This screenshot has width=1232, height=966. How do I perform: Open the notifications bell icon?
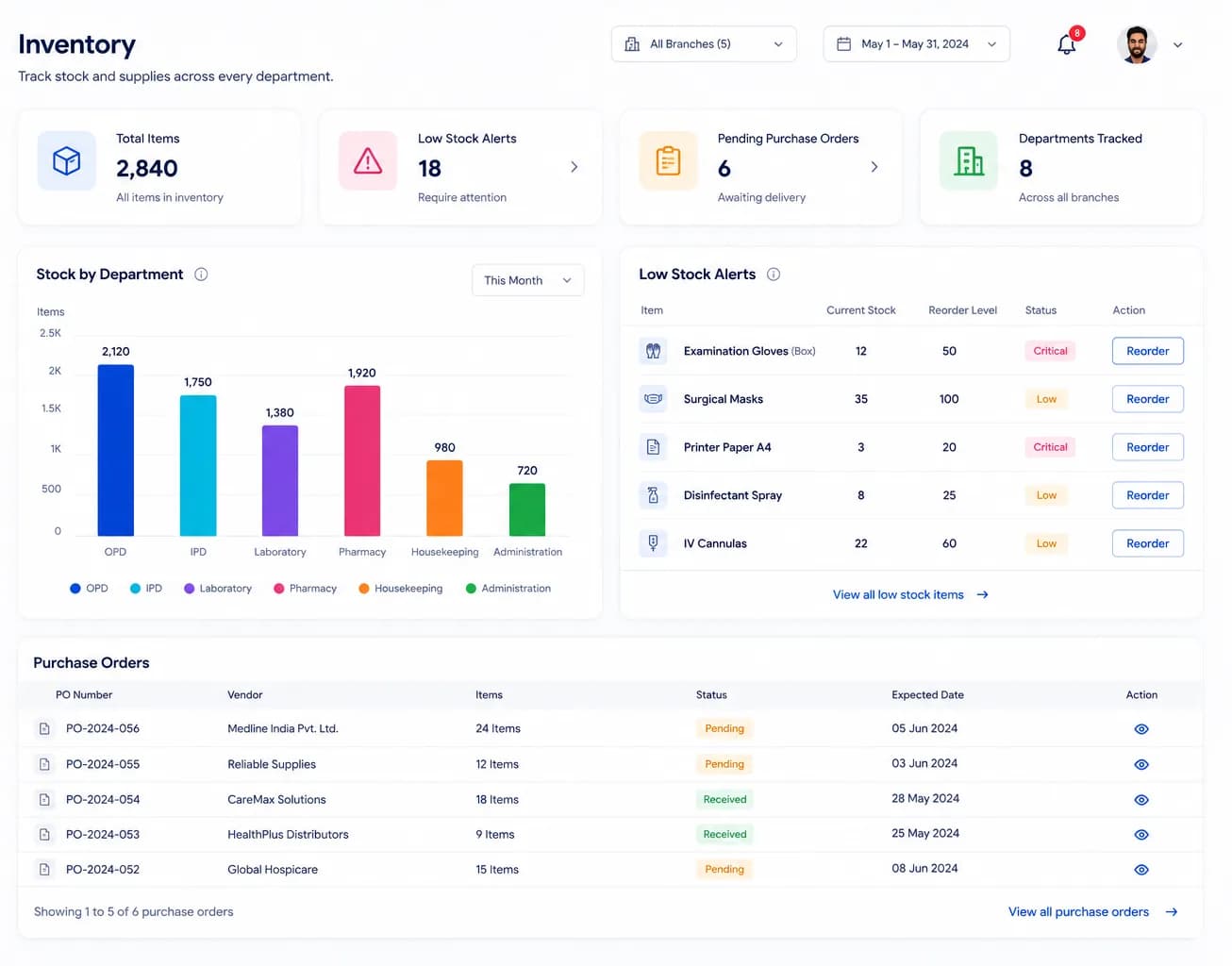pyautogui.click(x=1067, y=44)
